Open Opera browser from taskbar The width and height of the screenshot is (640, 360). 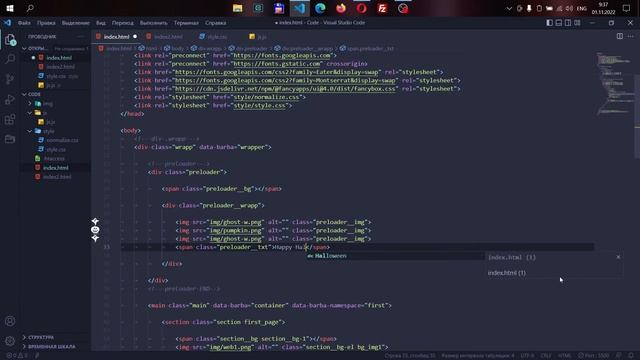pyautogui.click(x=362, y=8)
